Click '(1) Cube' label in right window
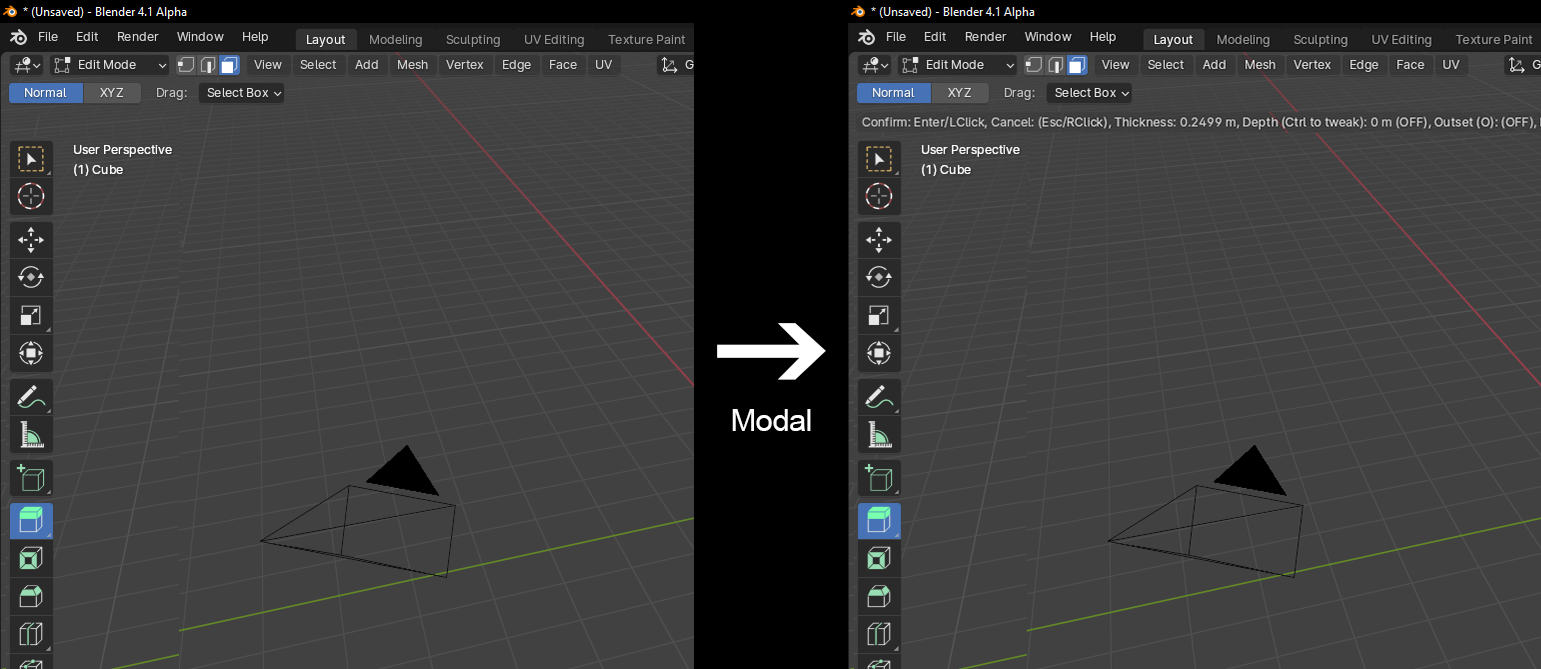 pos(946,170)
